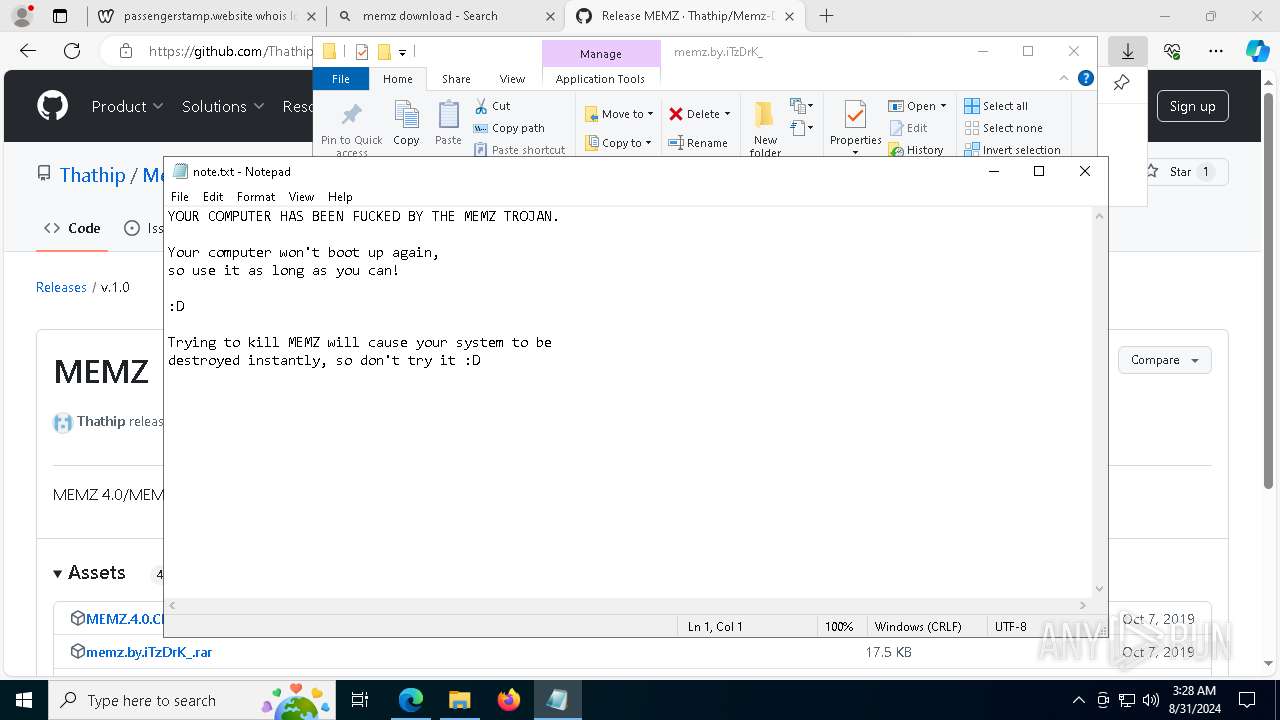Click Edit in Explorer ribbon

click(x=907, y=128)
